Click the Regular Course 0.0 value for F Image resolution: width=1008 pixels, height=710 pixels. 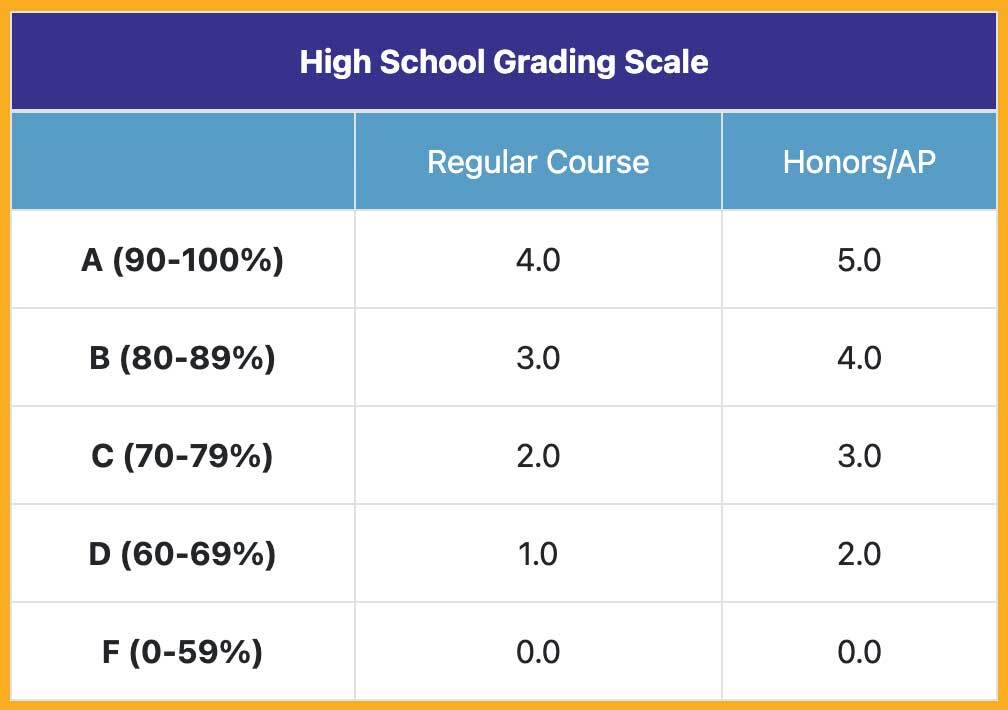tap(538, 652)
